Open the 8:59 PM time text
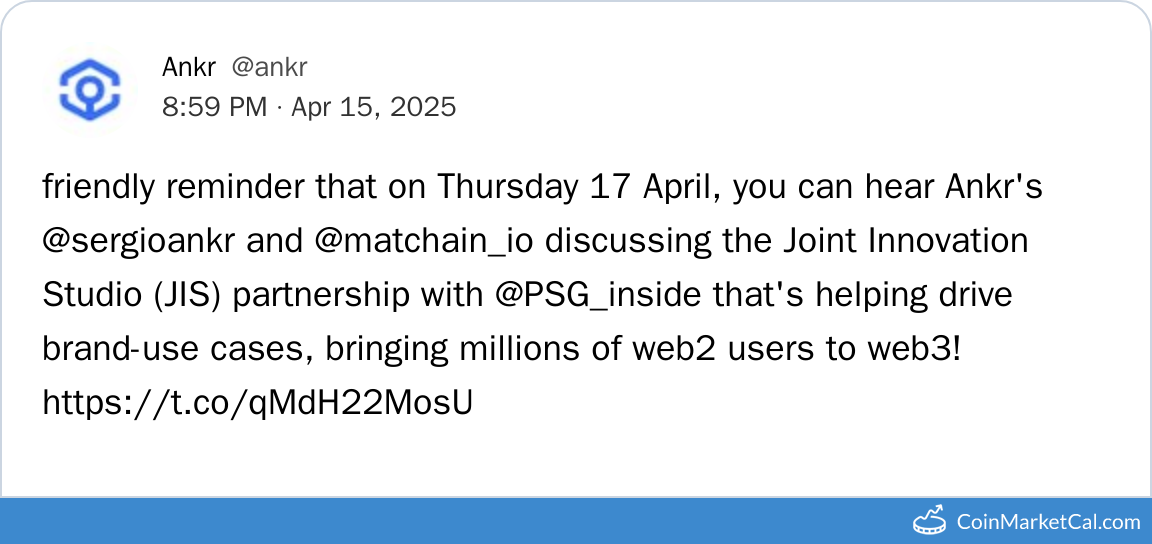Image resolution: width=1152 pixels, height=544 pixels. click(214, 106)
